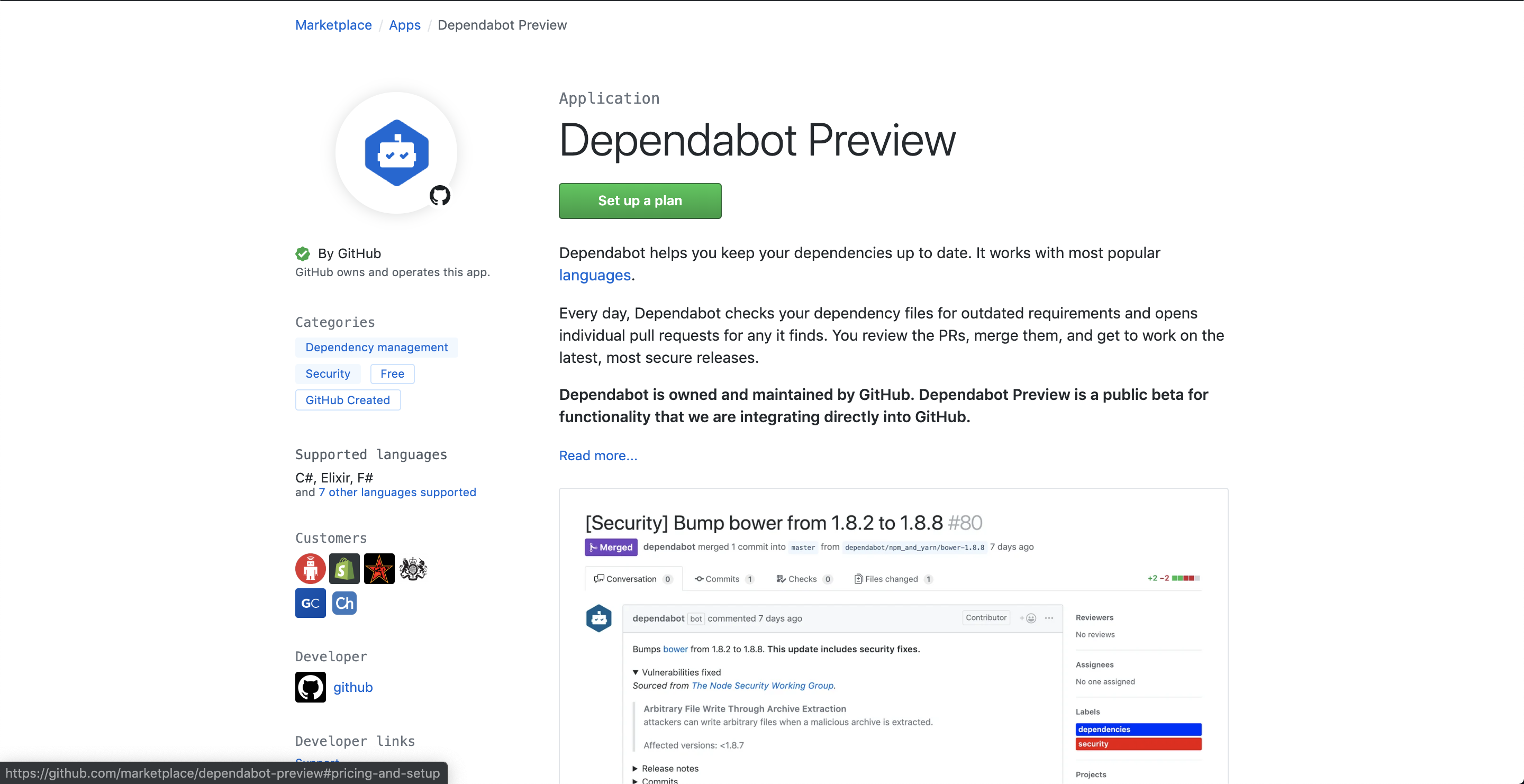This screenshot has height=784, width=1524.
Task: Click the Shopify customer logo
Action: [x=344, y=568]
